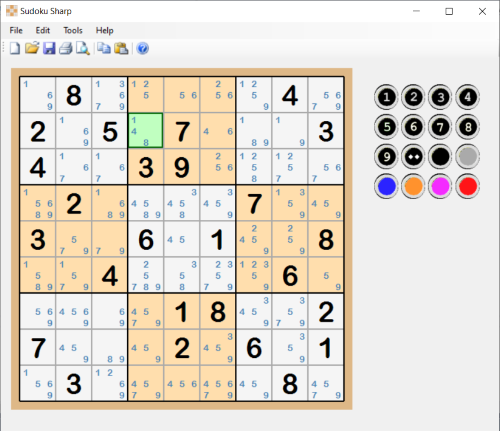Choose the magenta color swatch
This screenshot has width=500, height=431.
[x=440, y=186]
